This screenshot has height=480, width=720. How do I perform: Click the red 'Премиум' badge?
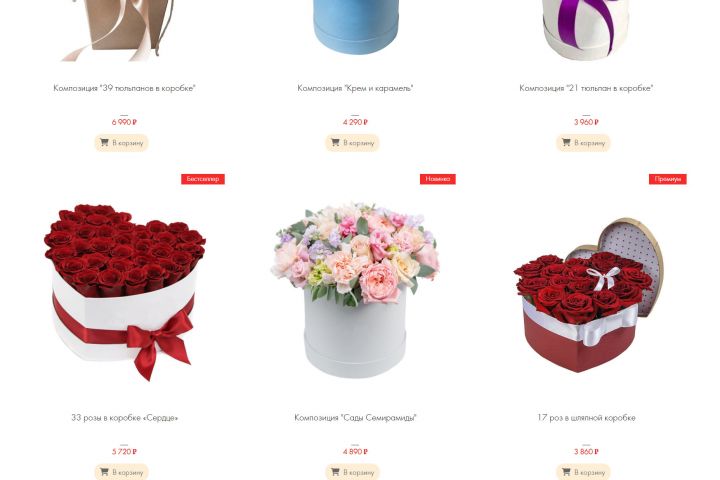pos(668,179)
